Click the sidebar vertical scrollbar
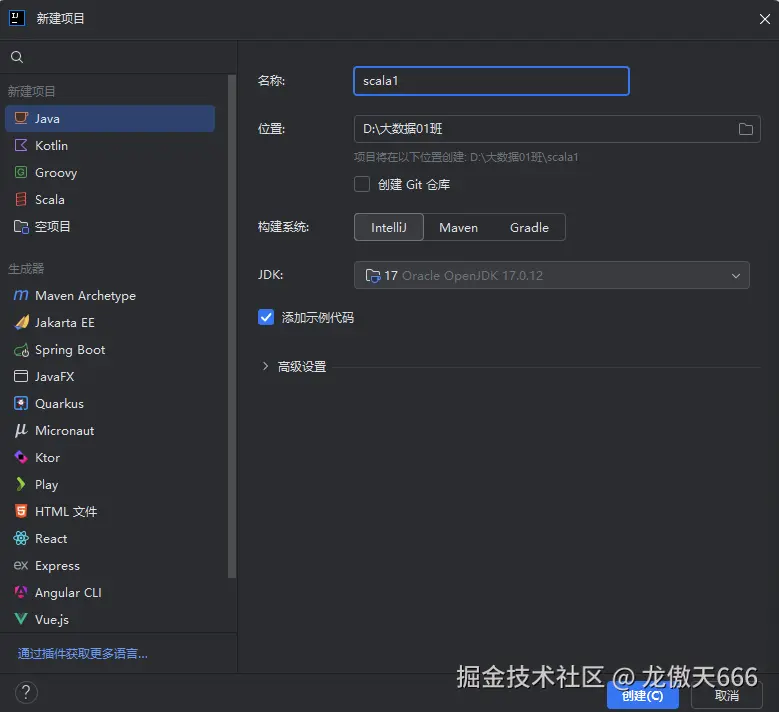779x712 pixels. [232, 326]
